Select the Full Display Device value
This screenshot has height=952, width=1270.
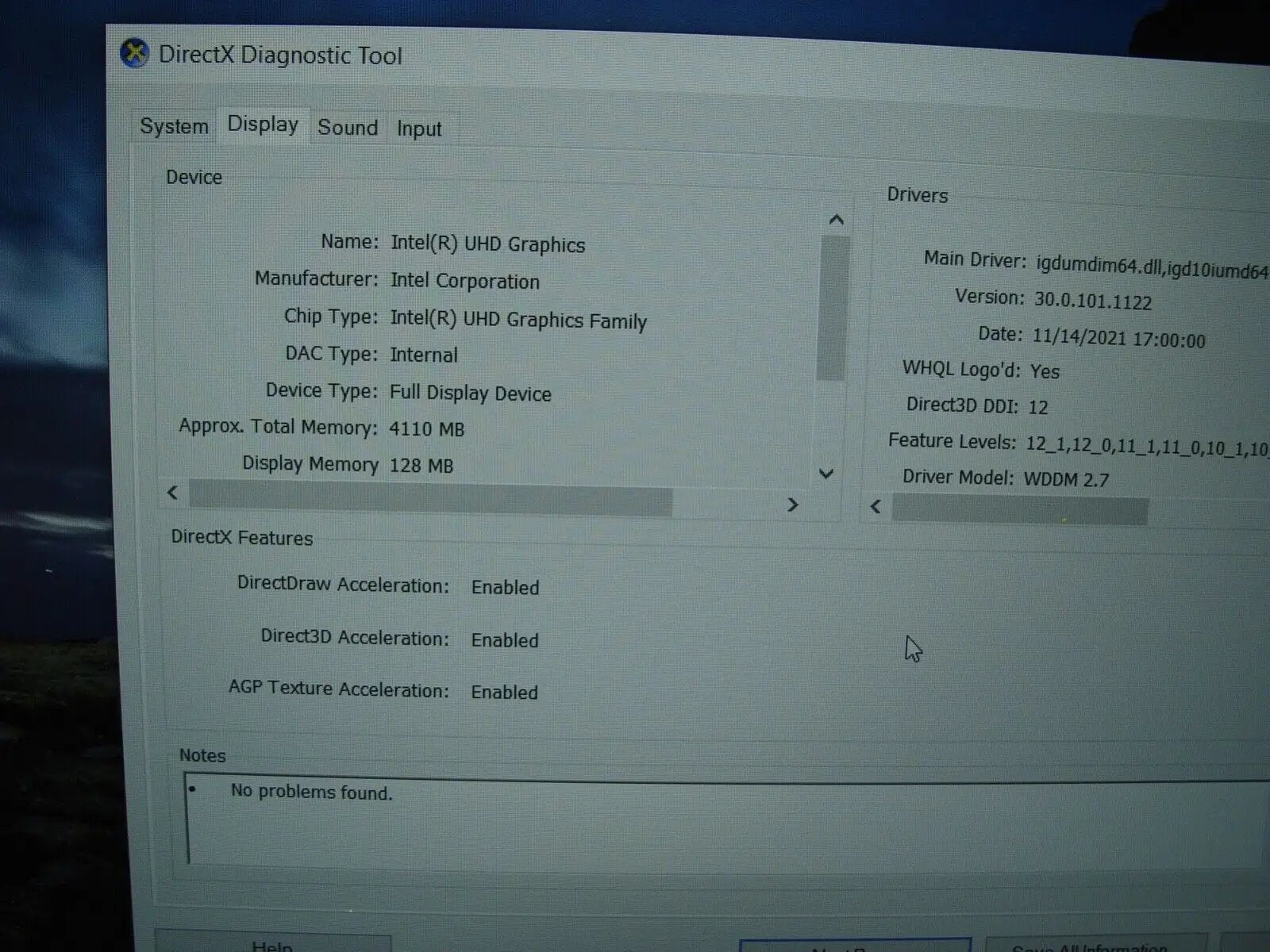pyautogui.click(x=470, y=393)
